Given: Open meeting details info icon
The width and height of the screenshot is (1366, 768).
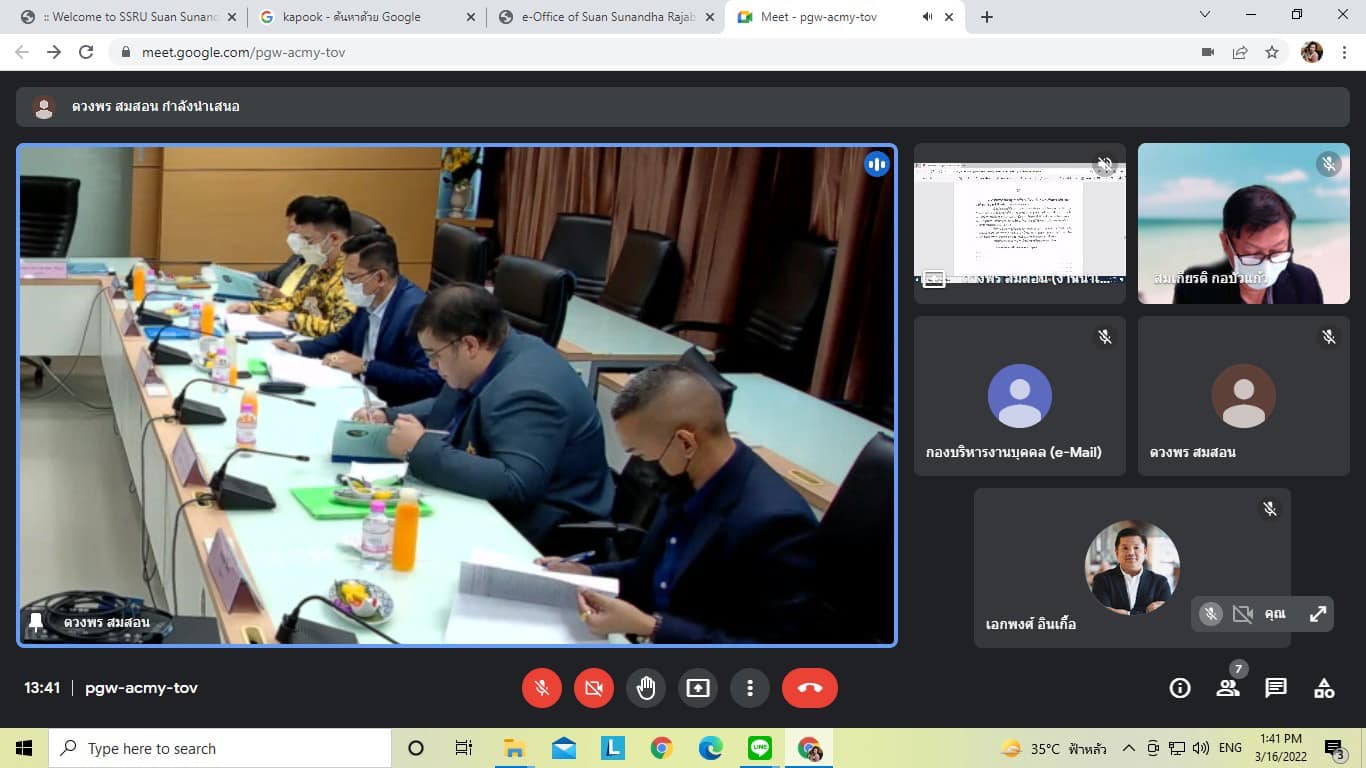Looking at the screenshot, I should tap(1180, 688).
